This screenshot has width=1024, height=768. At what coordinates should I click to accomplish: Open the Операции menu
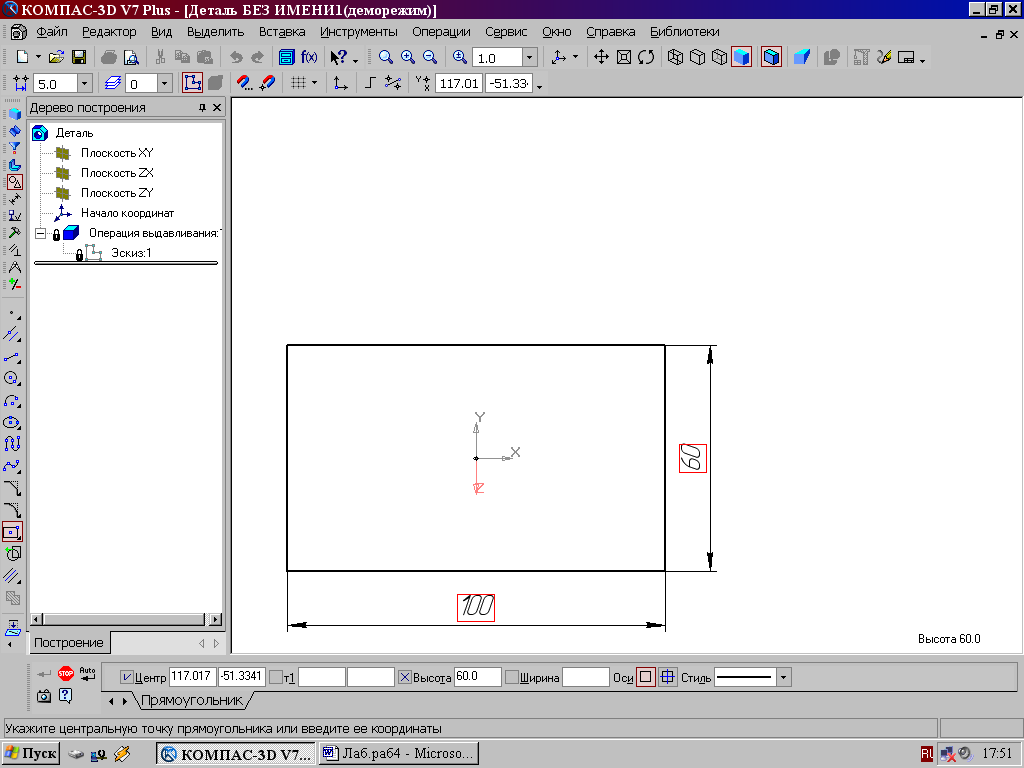[440, 32]
